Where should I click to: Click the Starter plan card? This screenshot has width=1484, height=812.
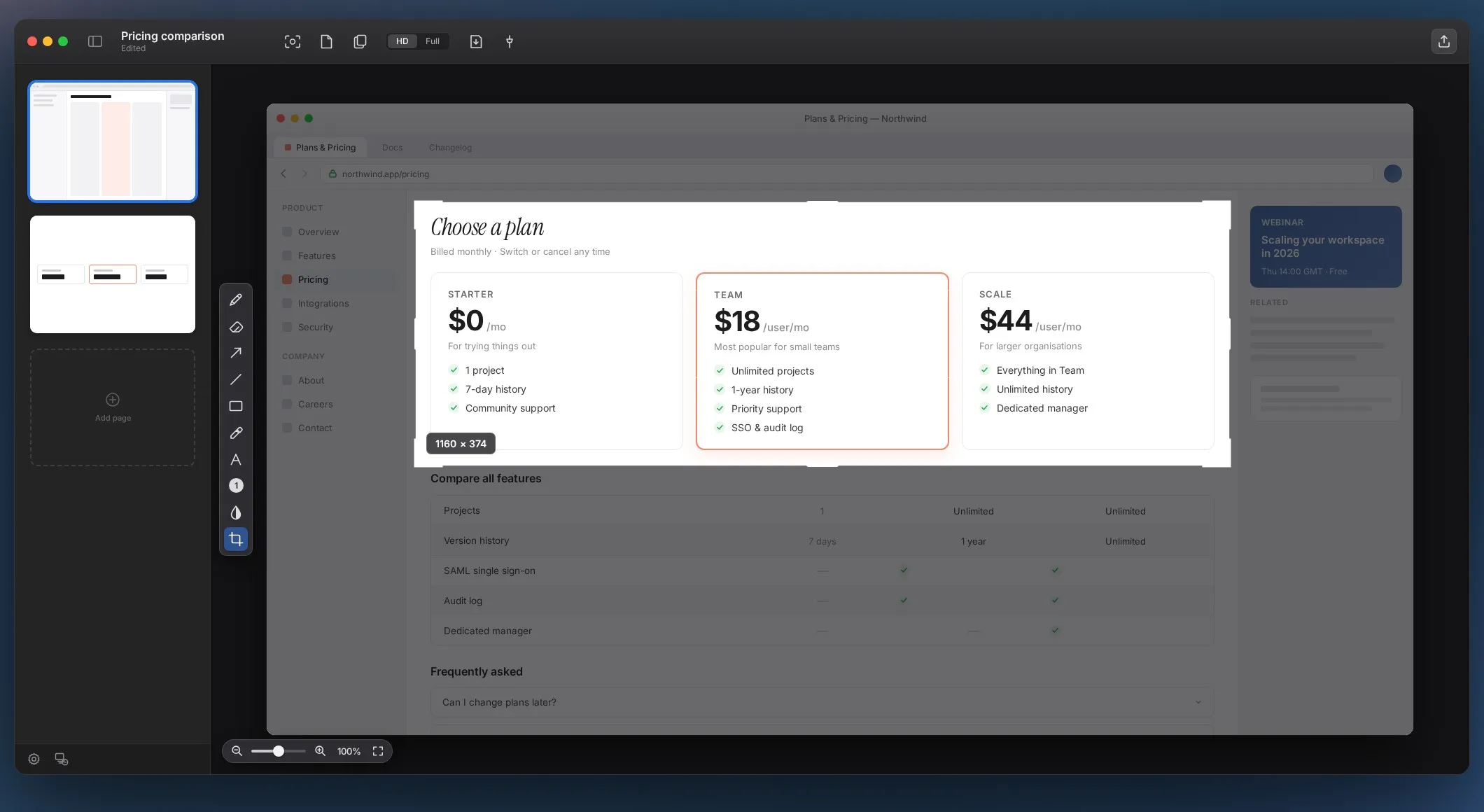[x=556, y=361]
